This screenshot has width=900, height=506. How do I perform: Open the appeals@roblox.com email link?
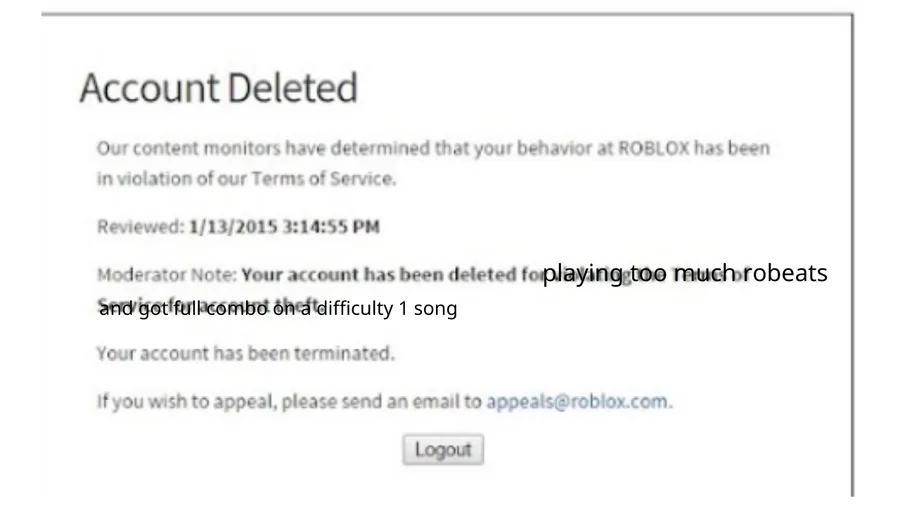577,402
